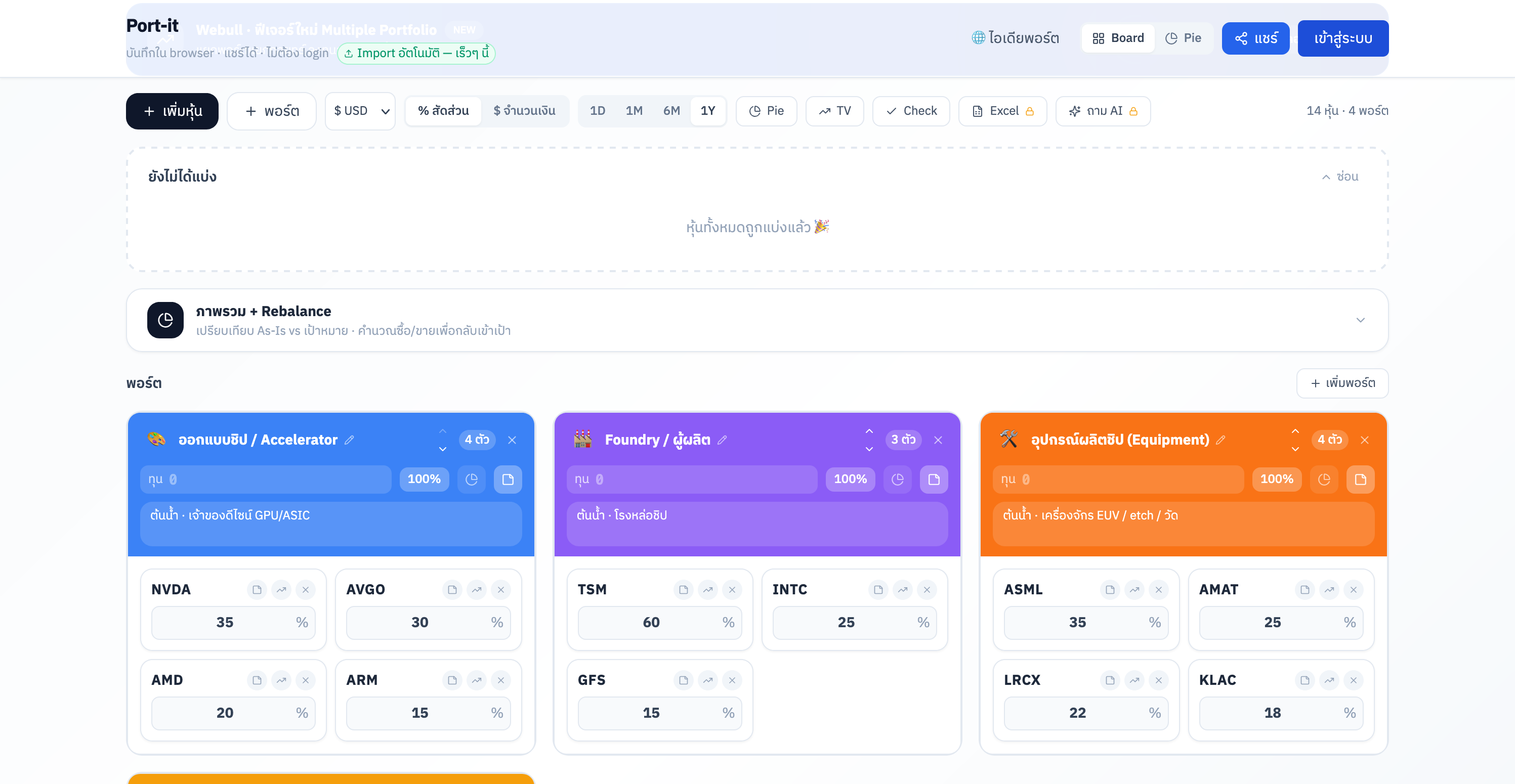Select the 6M time range
The width and height of the screenshot is (1515, 784).
coord(671,110)
